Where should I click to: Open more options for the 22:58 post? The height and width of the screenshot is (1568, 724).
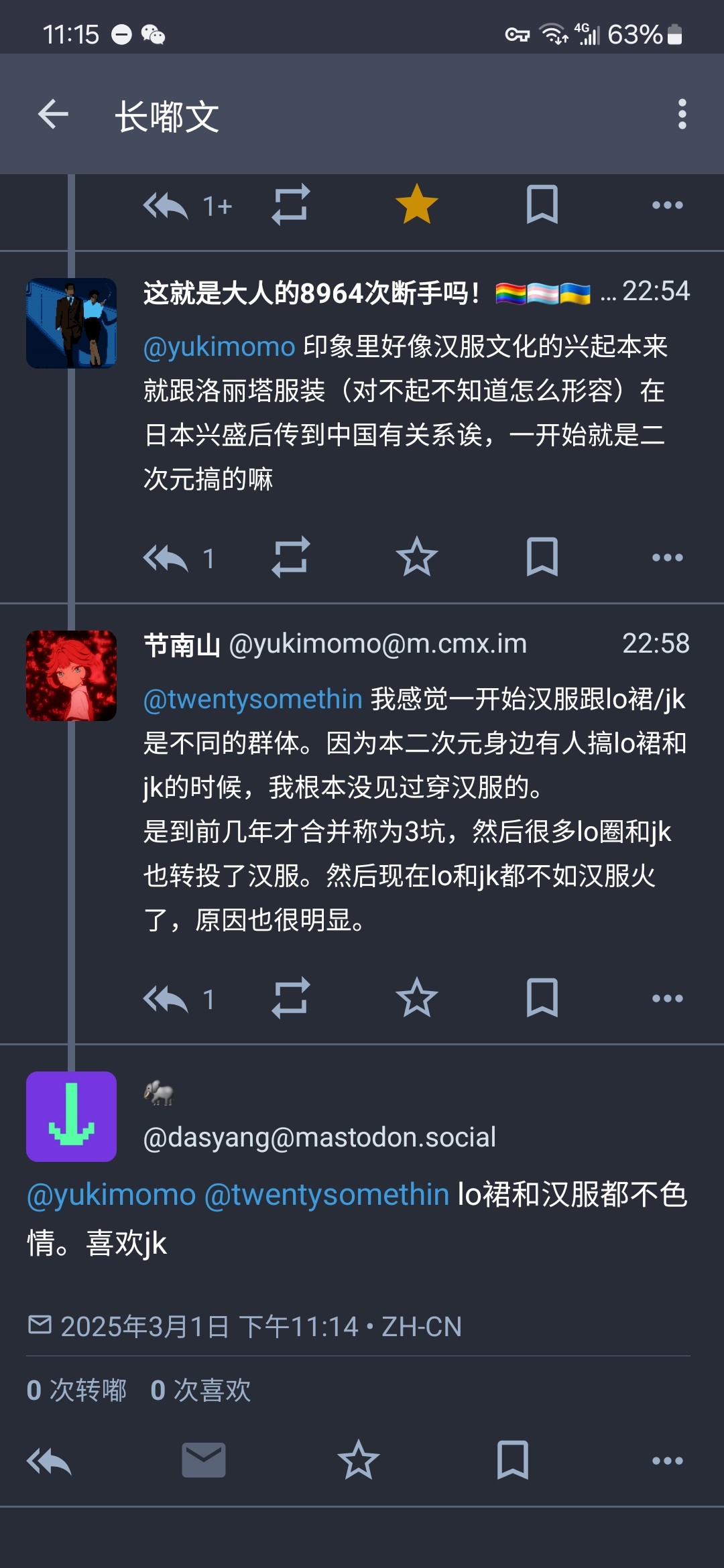click(x=668, y=998)
